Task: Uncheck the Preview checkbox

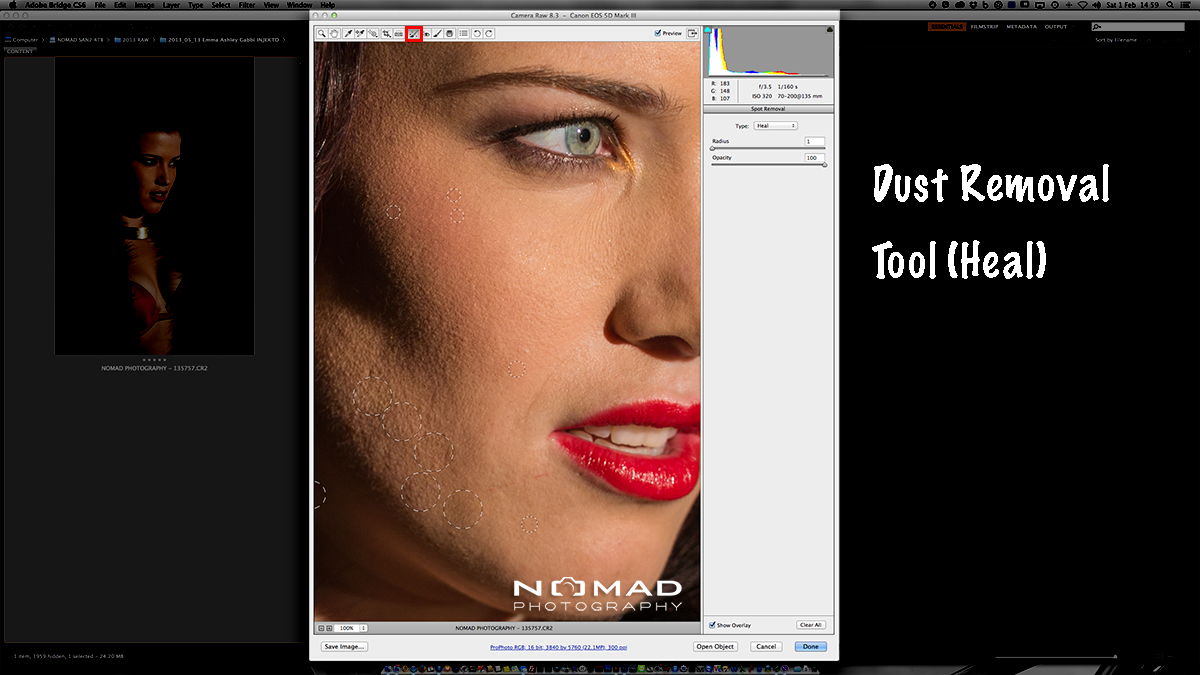Action: 658,33
